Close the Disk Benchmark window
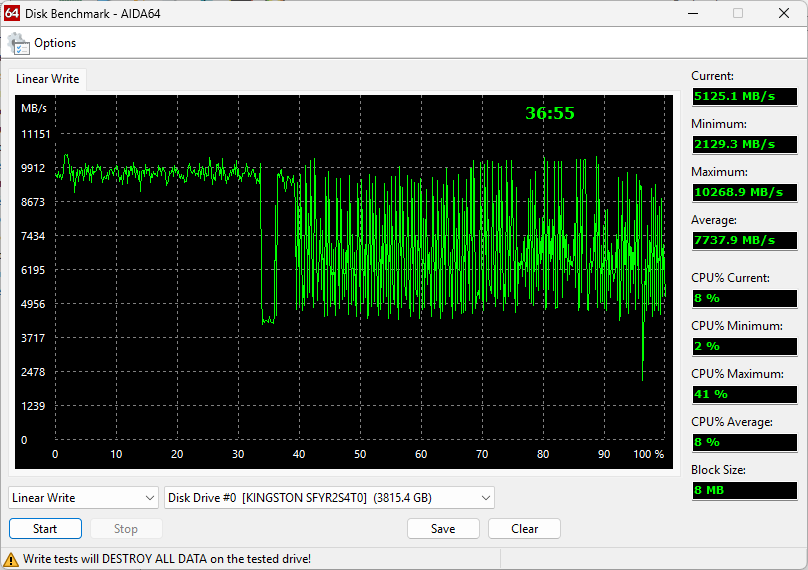This screenshot has height=570, width=808. pos(784,13)
